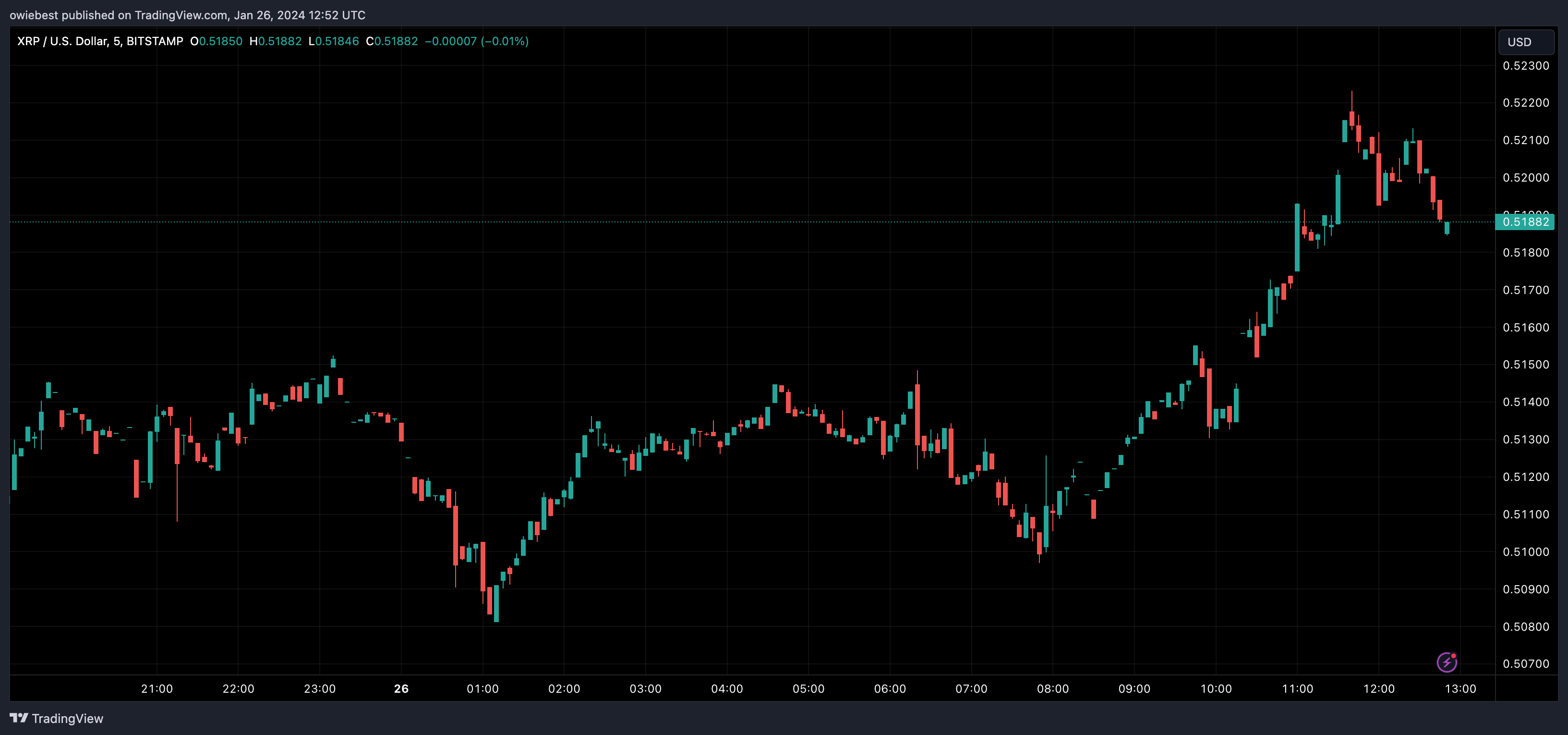Click the high value H0.51882
Screen dimensions: 1568x735
pyautogui.click(x=275, y=41)
